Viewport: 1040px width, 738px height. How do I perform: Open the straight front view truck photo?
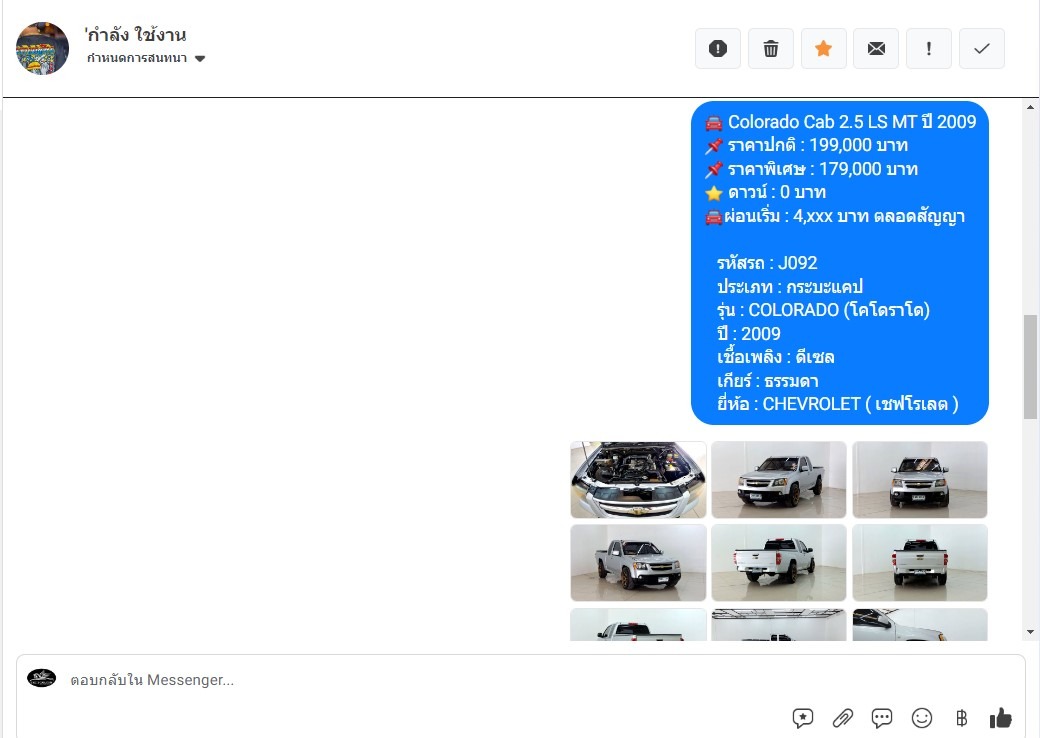(920, 480)
